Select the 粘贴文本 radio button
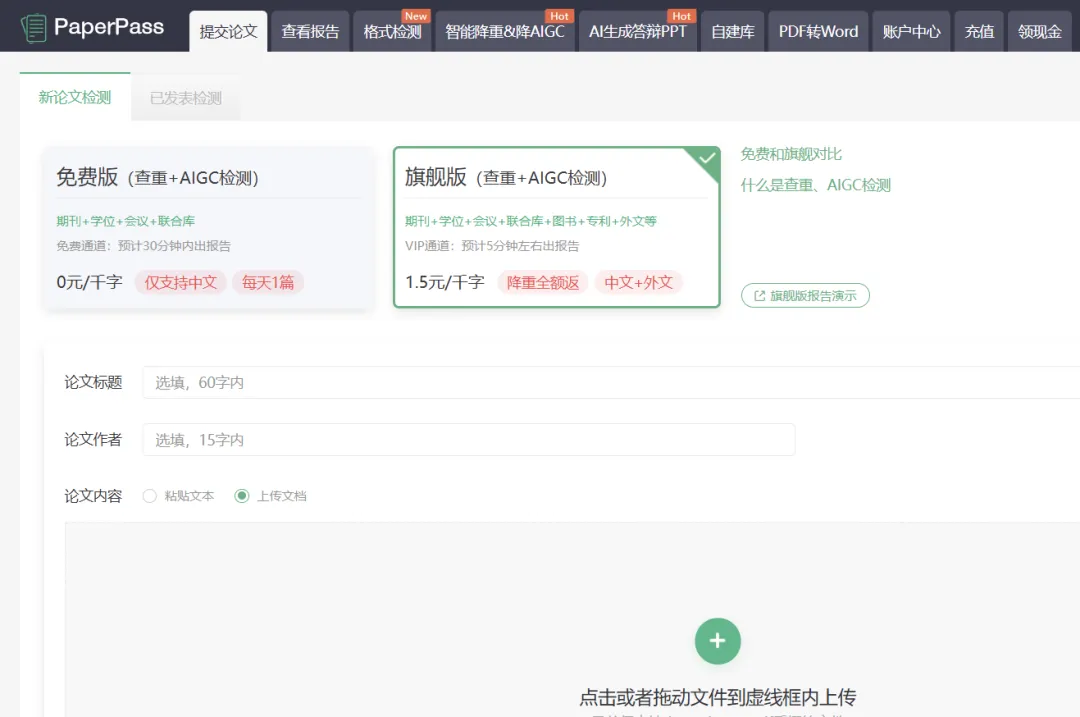 coord(149,496)
